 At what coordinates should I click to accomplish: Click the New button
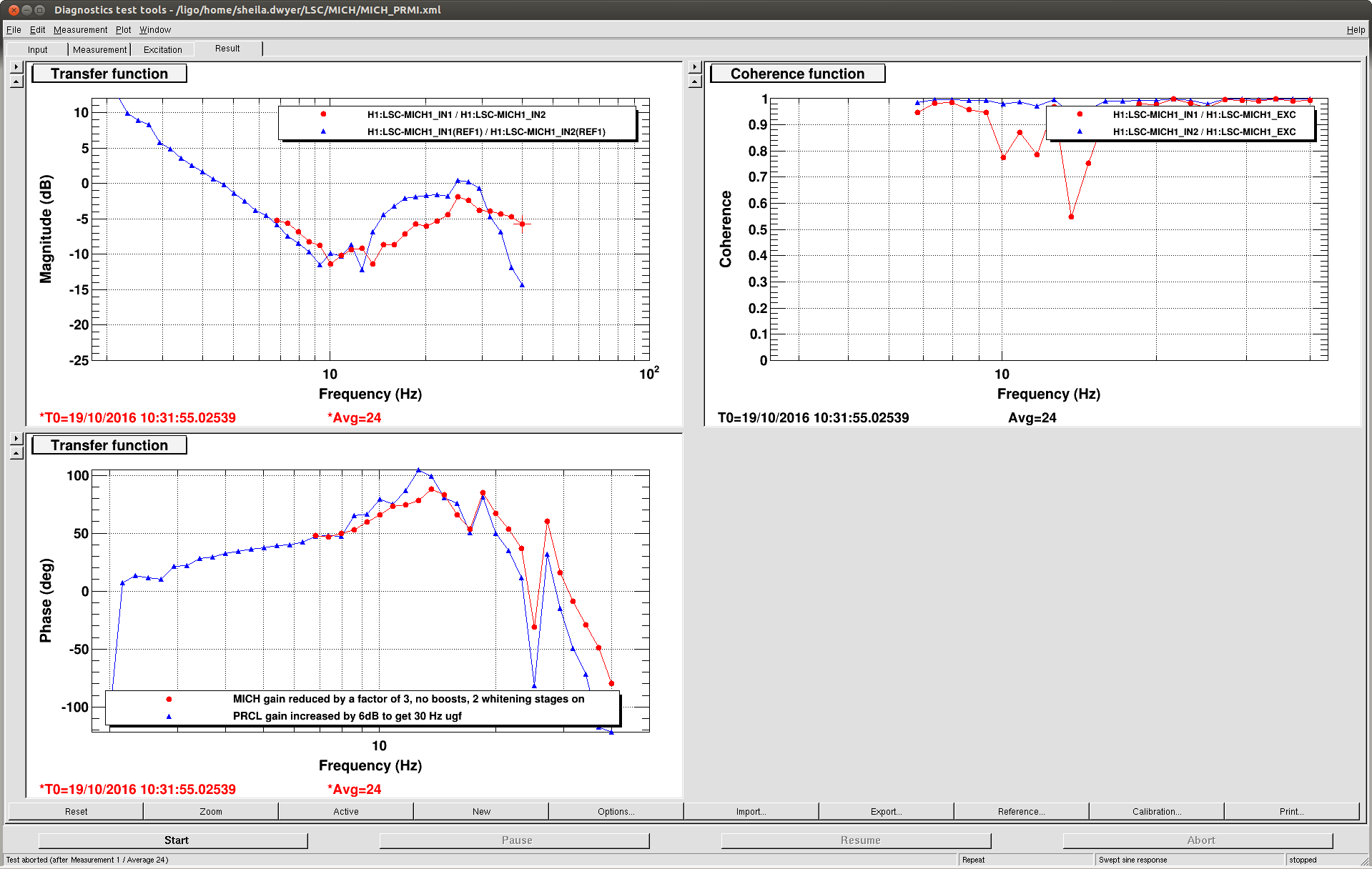tap(481, 811)
